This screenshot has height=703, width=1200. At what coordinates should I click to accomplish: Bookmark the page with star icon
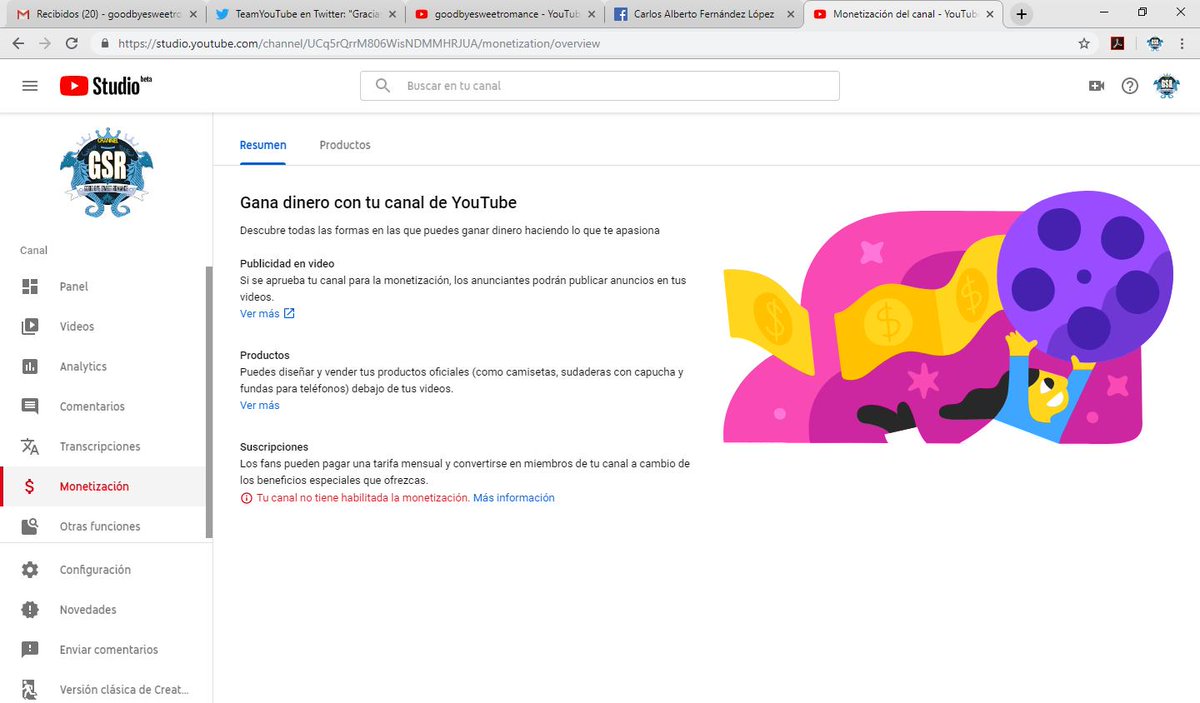click(x=1084, y=44)
